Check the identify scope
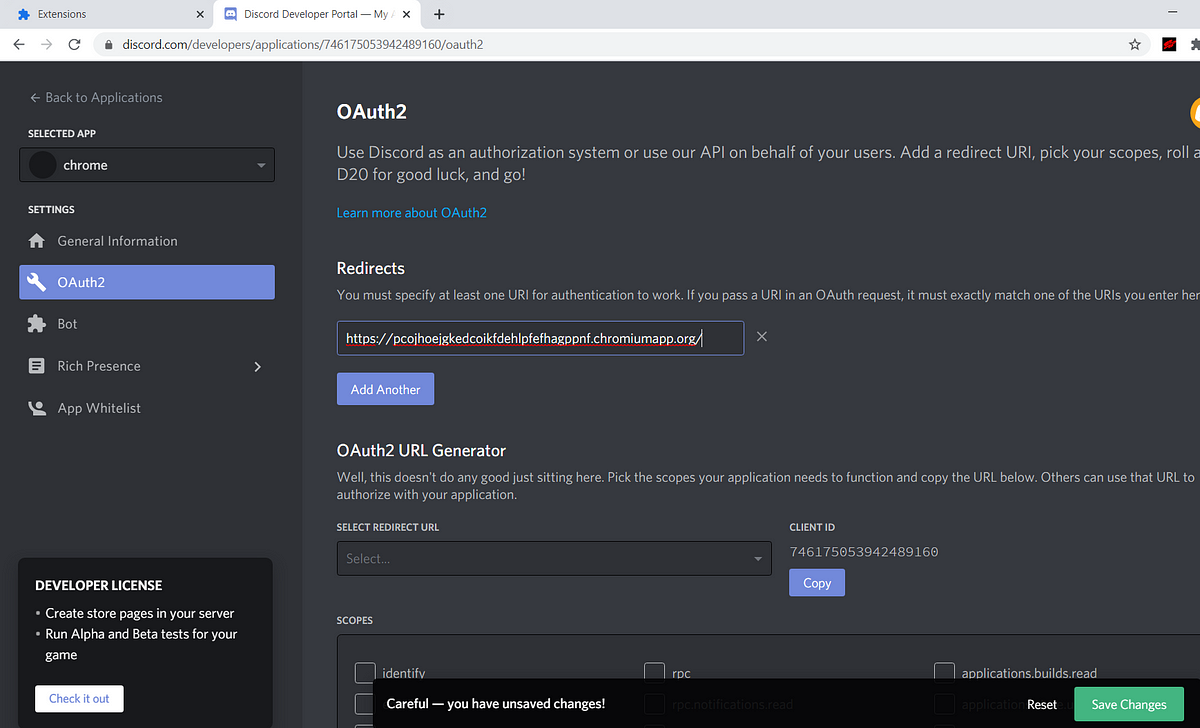This screenshot has width=1200, height=728. click(x=365, y=673)
